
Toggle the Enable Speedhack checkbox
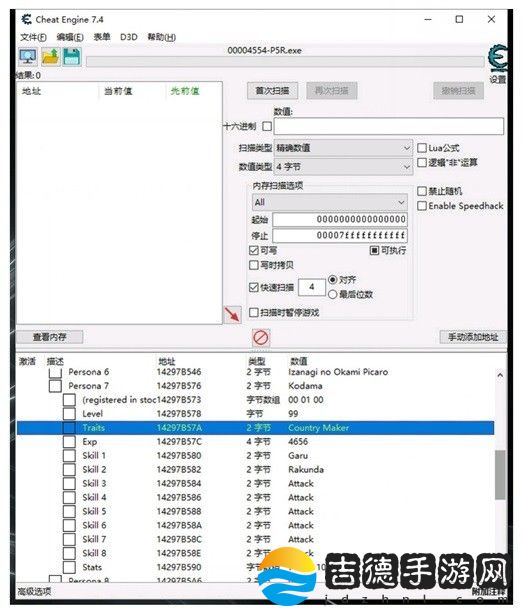coord(421,206)
